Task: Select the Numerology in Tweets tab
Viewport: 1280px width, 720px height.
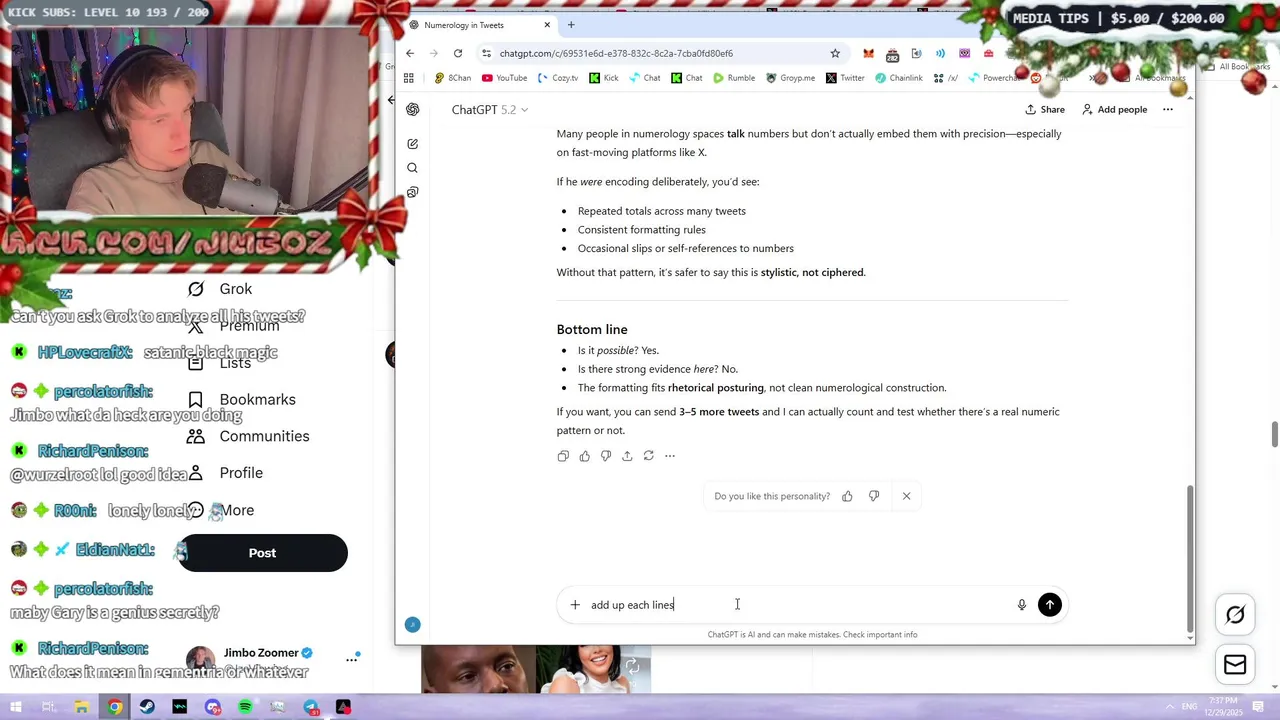Action: coord(480,25)
